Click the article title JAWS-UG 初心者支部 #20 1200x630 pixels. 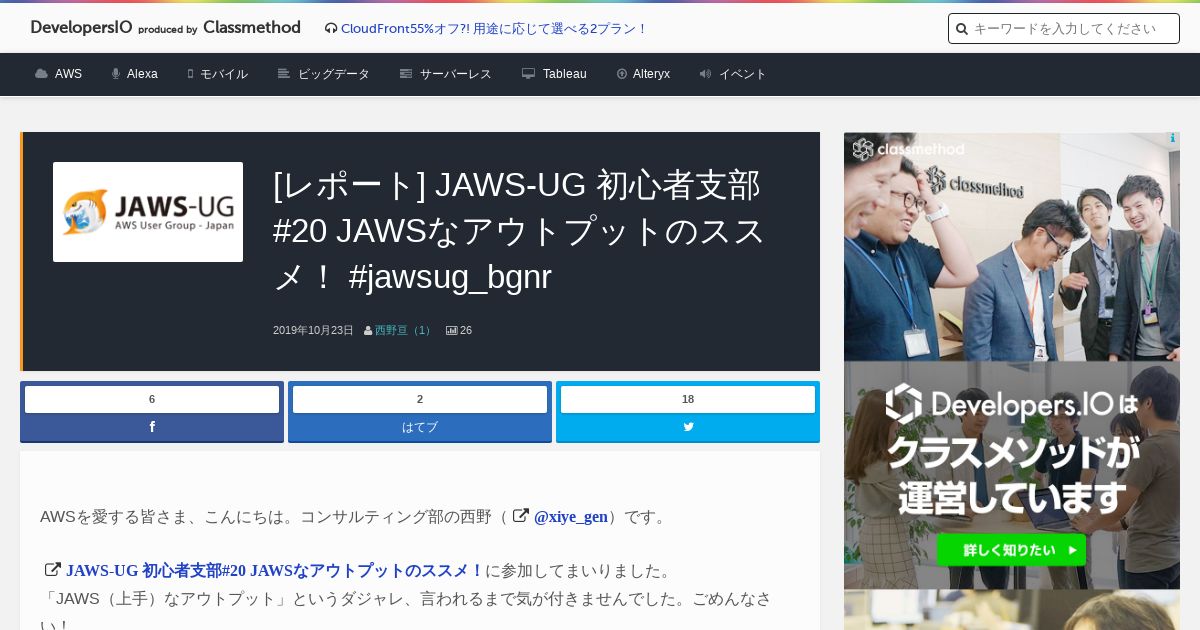519,231
